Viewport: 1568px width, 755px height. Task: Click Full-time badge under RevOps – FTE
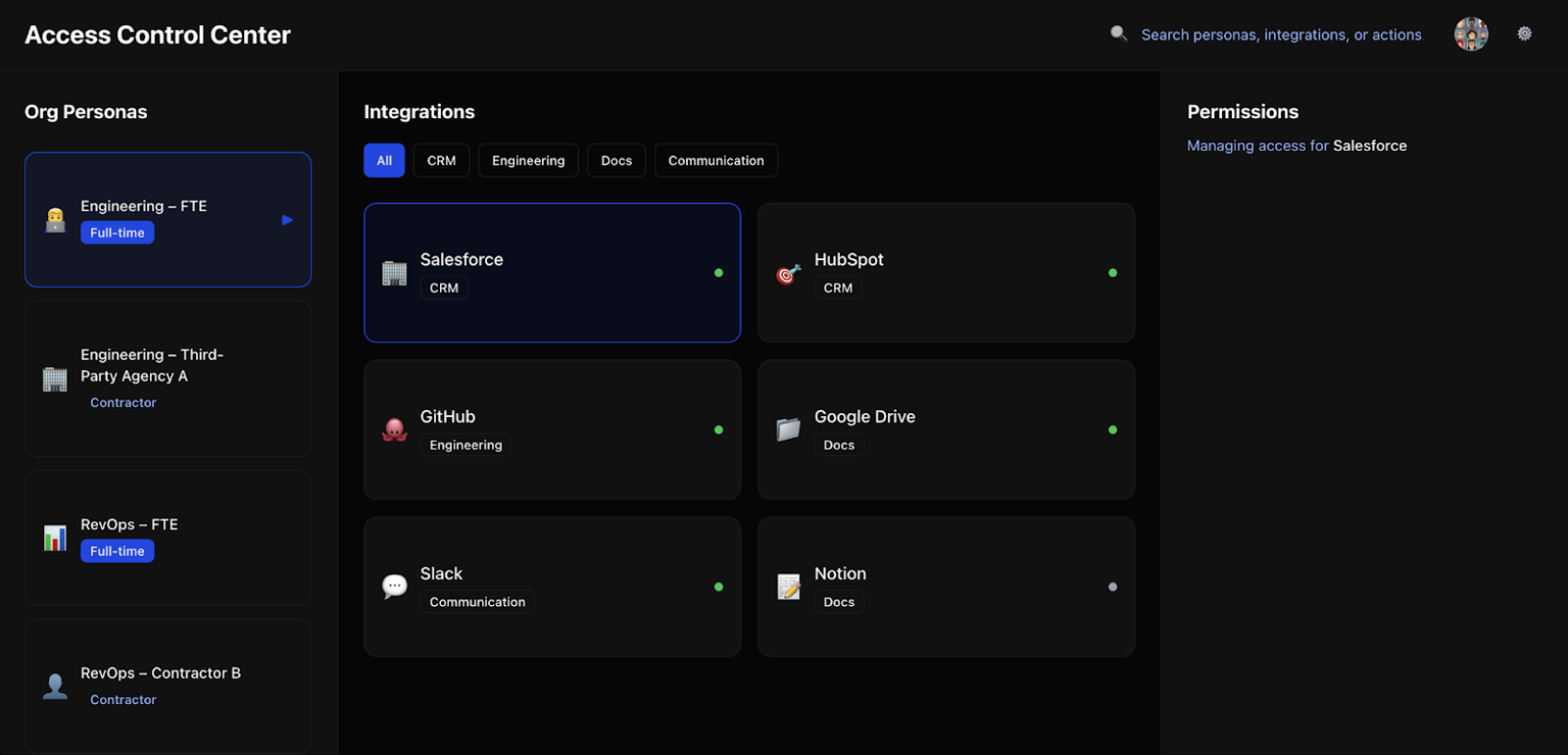[x=117, y=551]
